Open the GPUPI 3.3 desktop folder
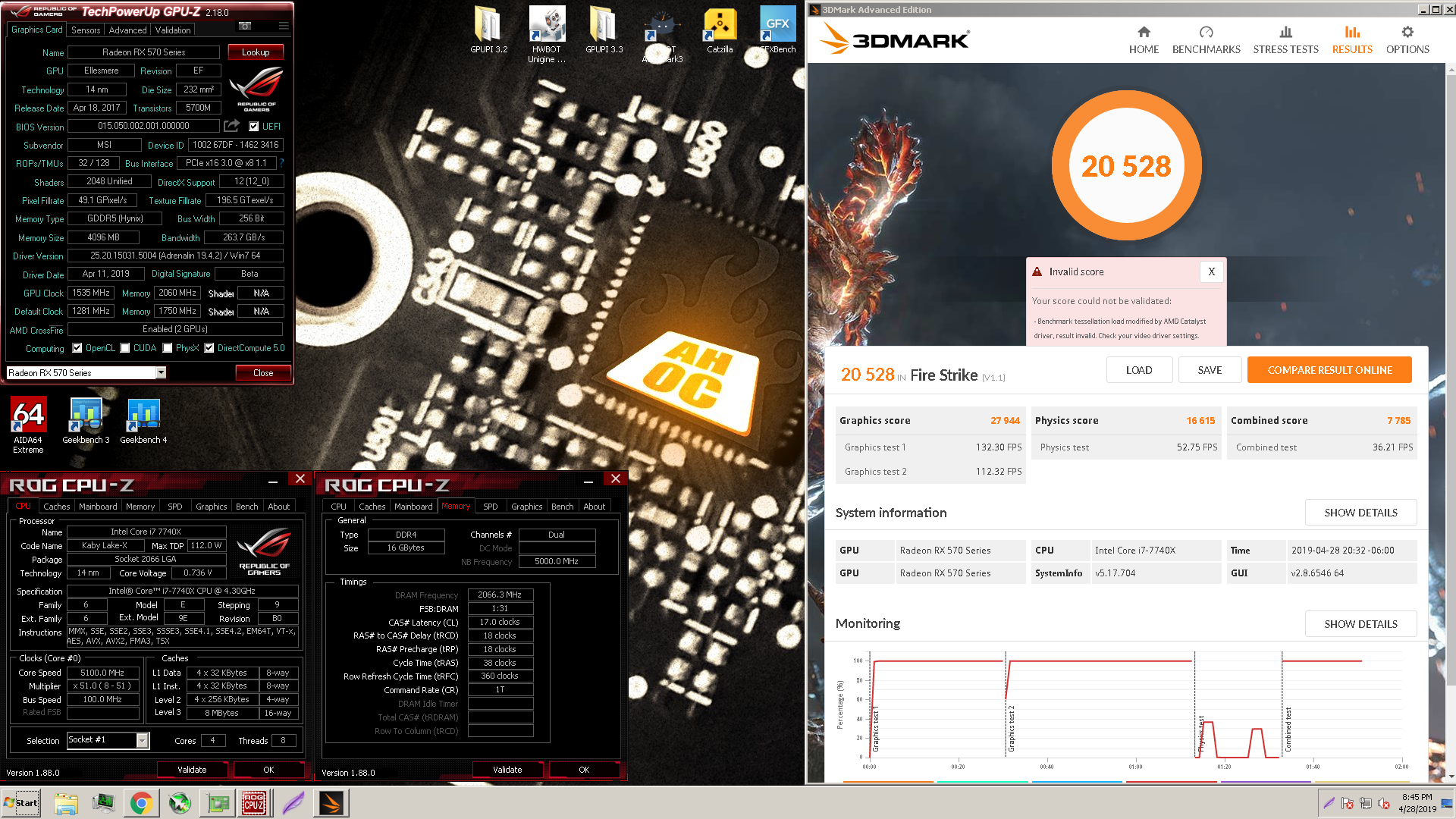 [604, 31]
